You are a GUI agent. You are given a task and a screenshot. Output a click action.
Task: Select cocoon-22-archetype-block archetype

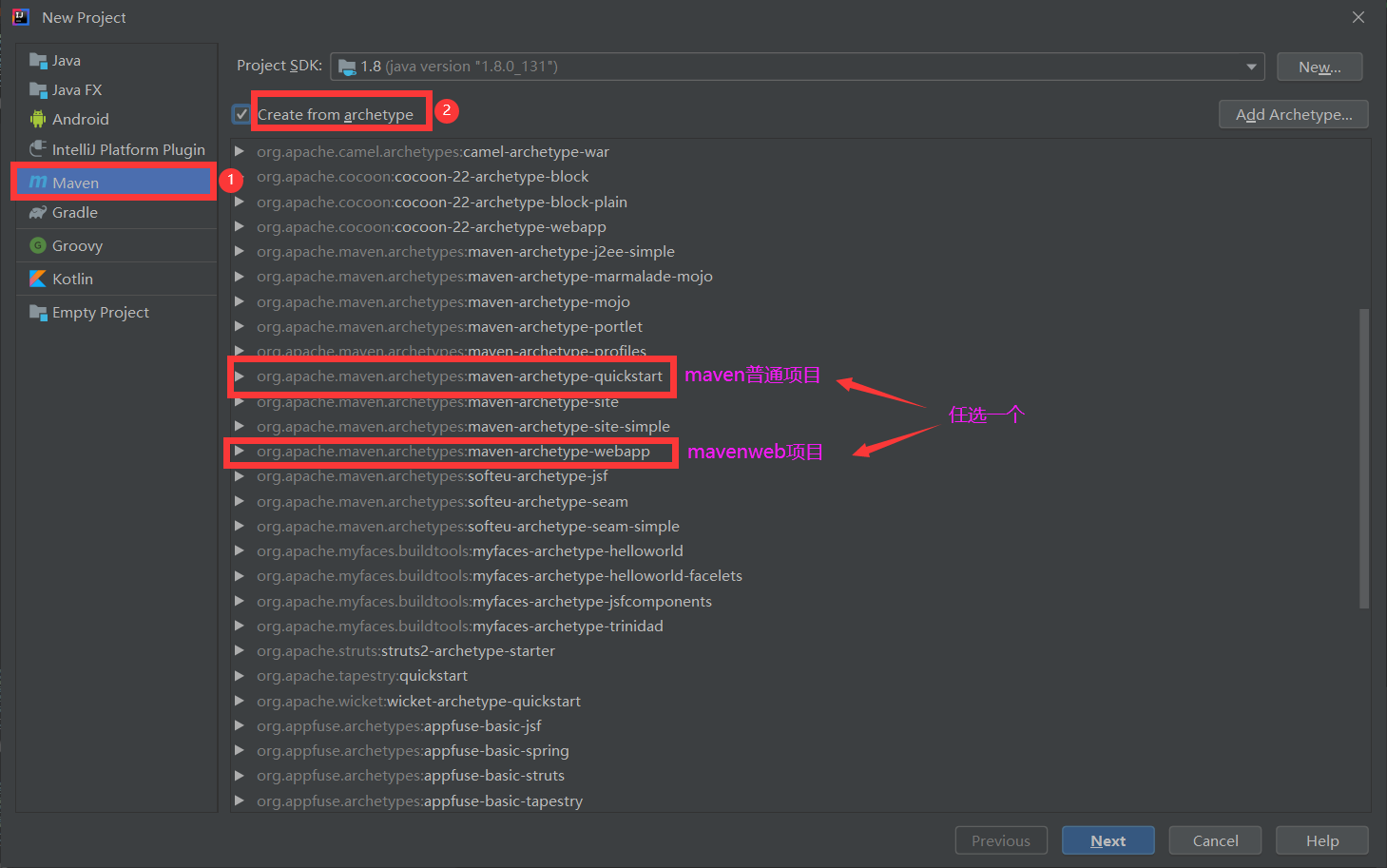(423, 177)
